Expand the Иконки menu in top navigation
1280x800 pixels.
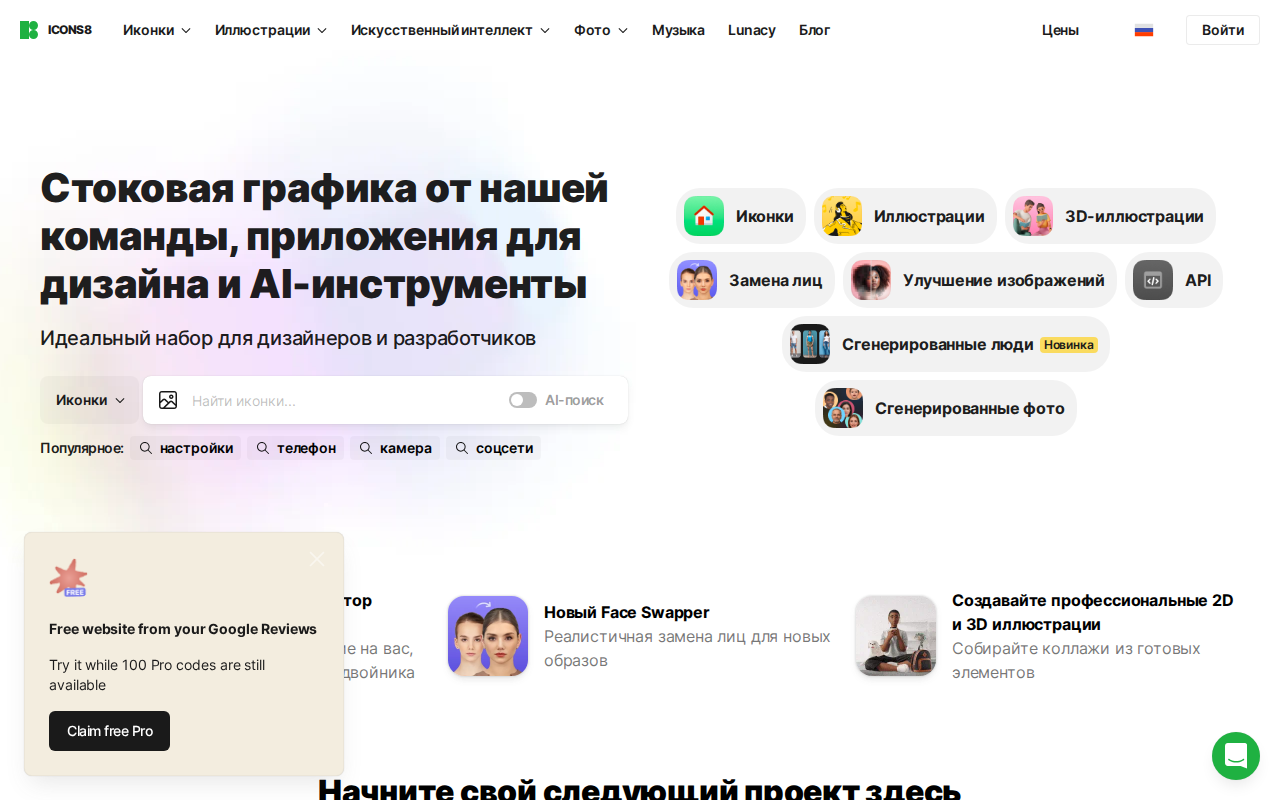[157, 30]
